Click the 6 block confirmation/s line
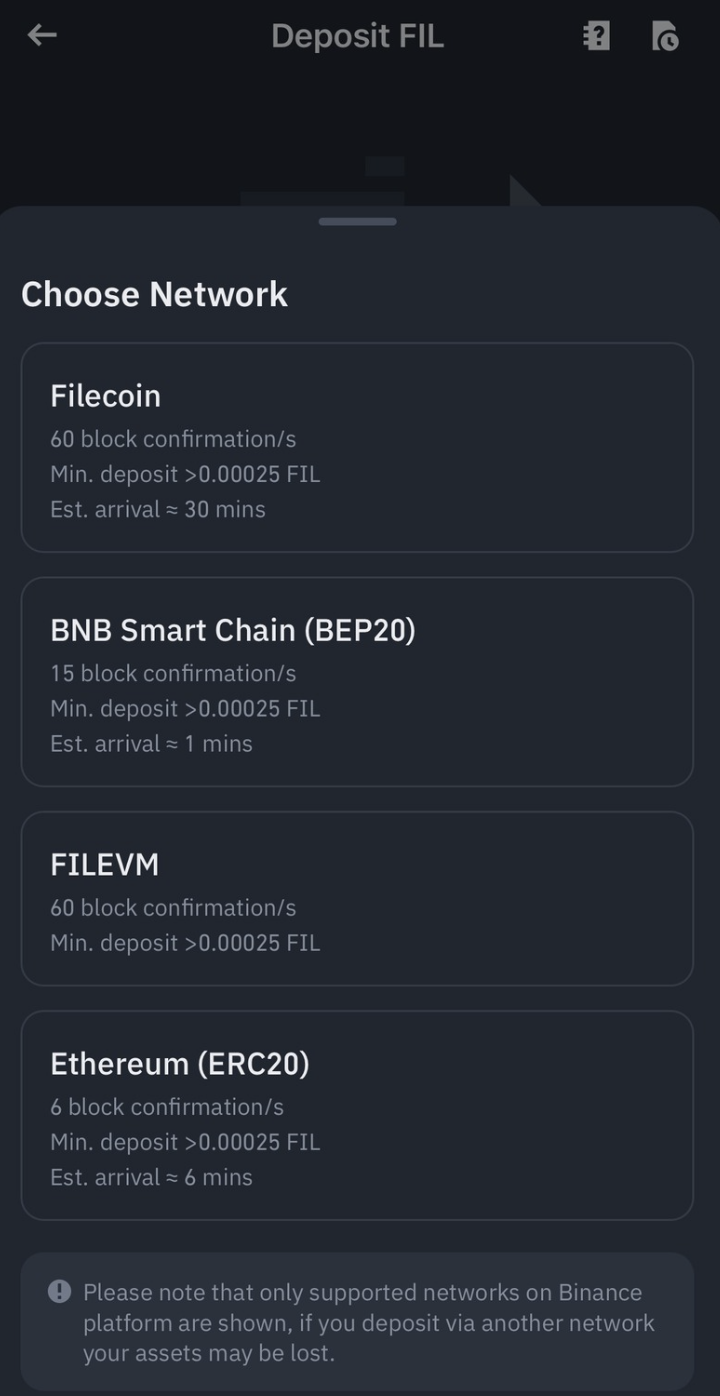The image size is (720, 1396). [x=167, y=1107]
